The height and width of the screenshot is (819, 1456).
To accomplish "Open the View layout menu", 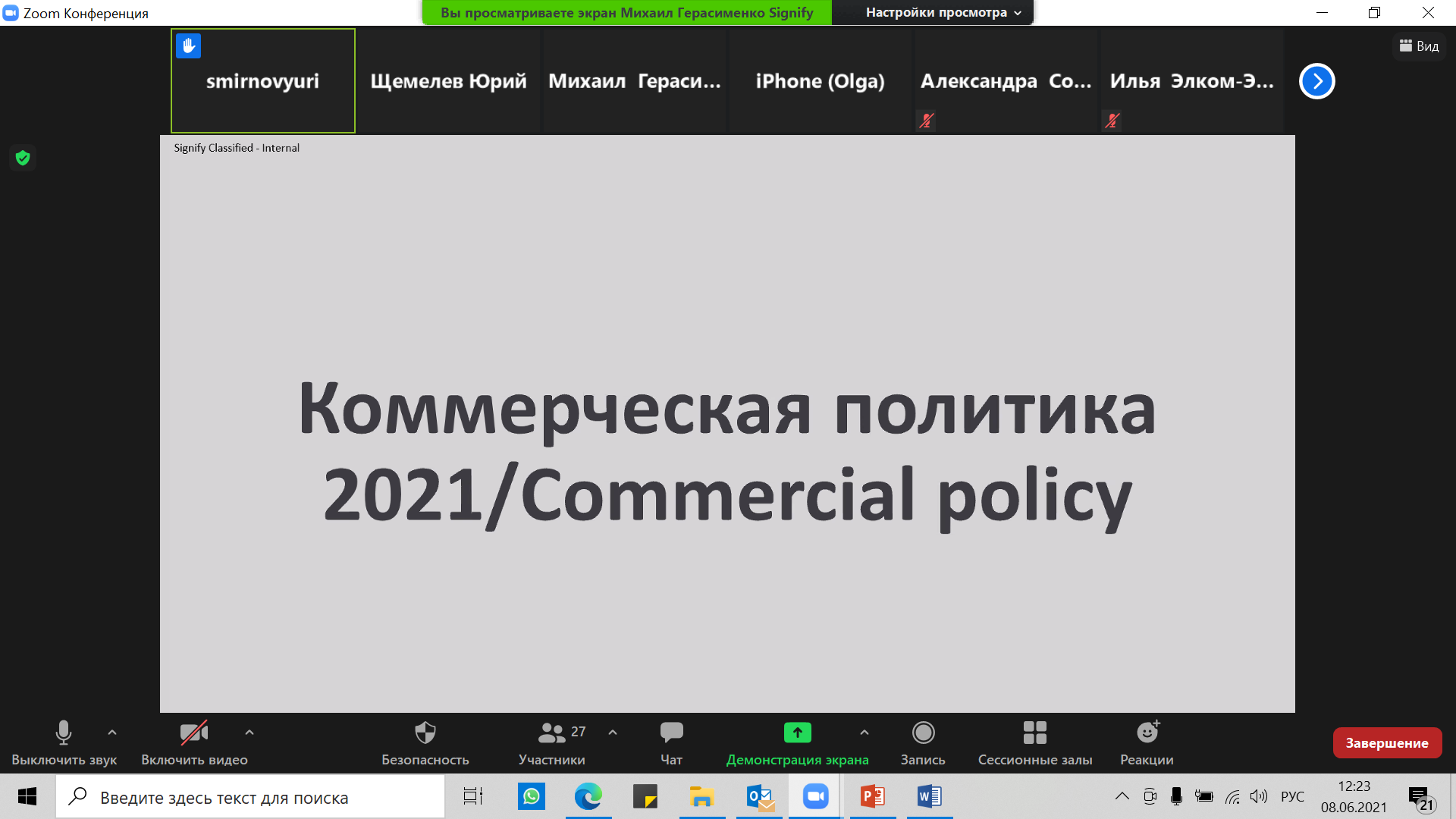I will pyautogui.click(x=1419, y=46).
